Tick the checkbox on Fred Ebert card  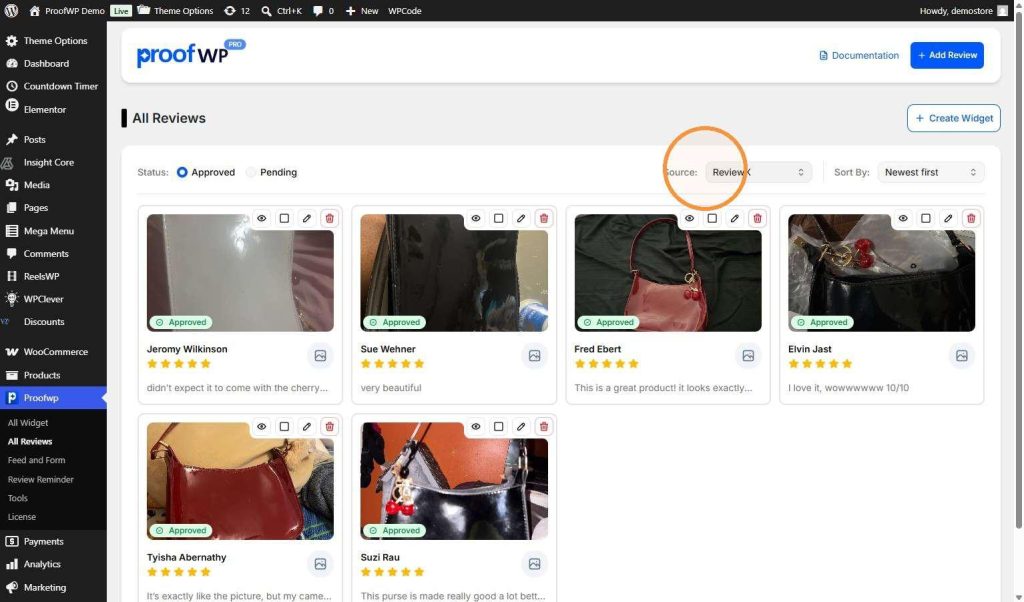pyautogui.click(x=712, y=218)
